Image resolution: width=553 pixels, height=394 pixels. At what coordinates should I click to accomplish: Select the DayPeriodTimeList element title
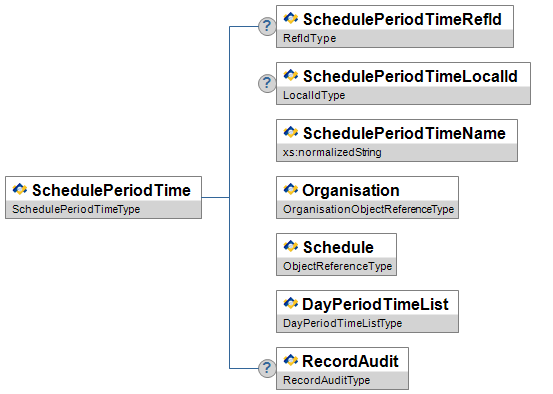375,304
